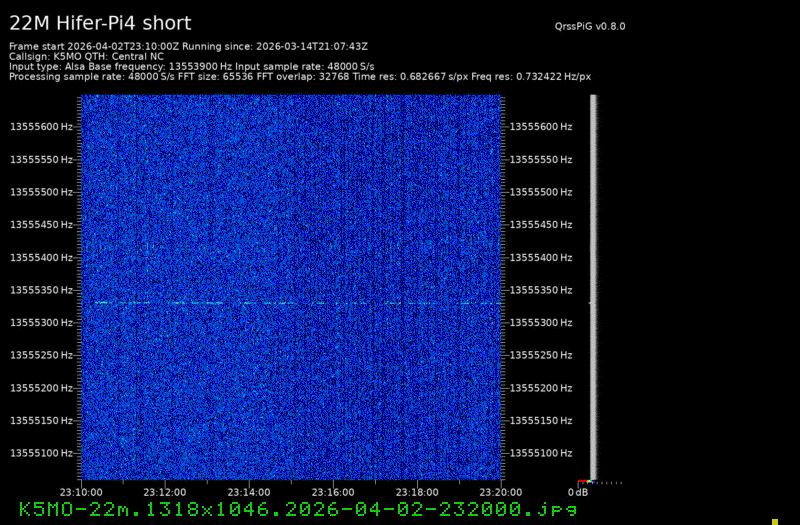Click the right 13555500 Hz frequency label
Viewport: 800px width, 525px height.
coord(541,192)
